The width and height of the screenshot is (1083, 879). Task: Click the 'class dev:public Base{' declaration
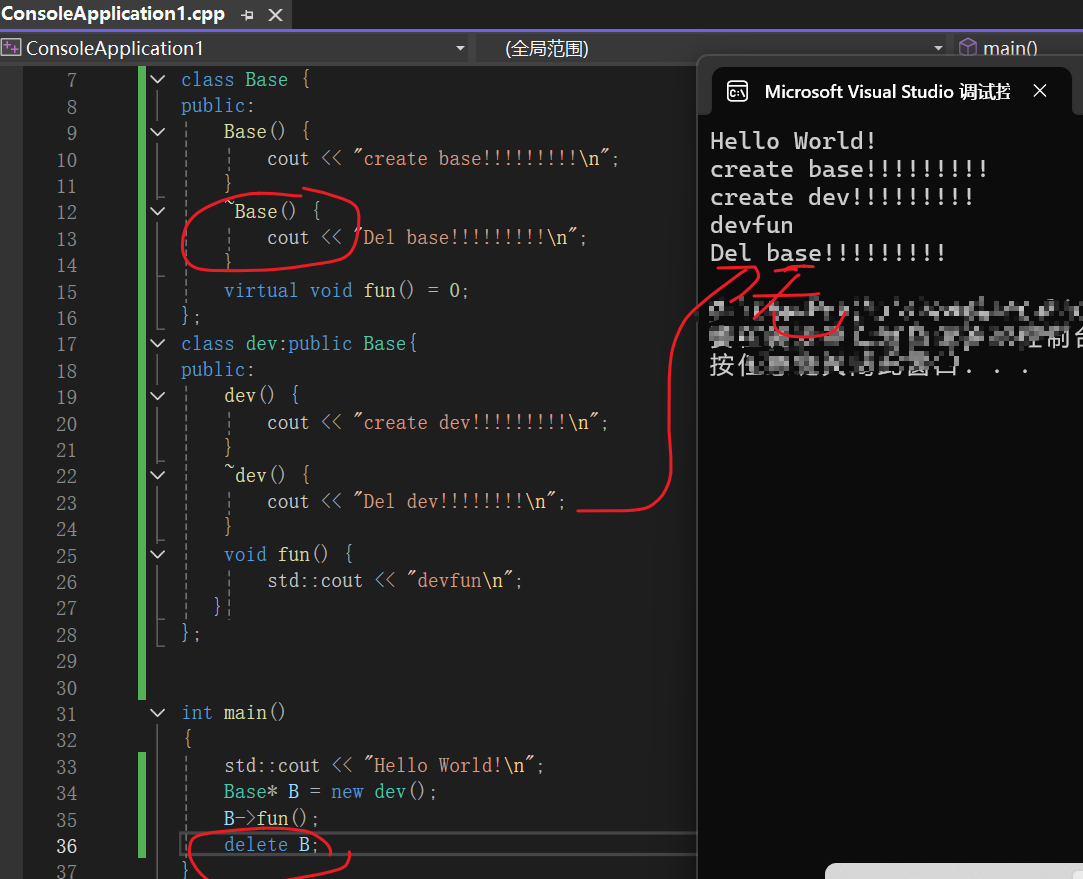(x=299, y=343)
